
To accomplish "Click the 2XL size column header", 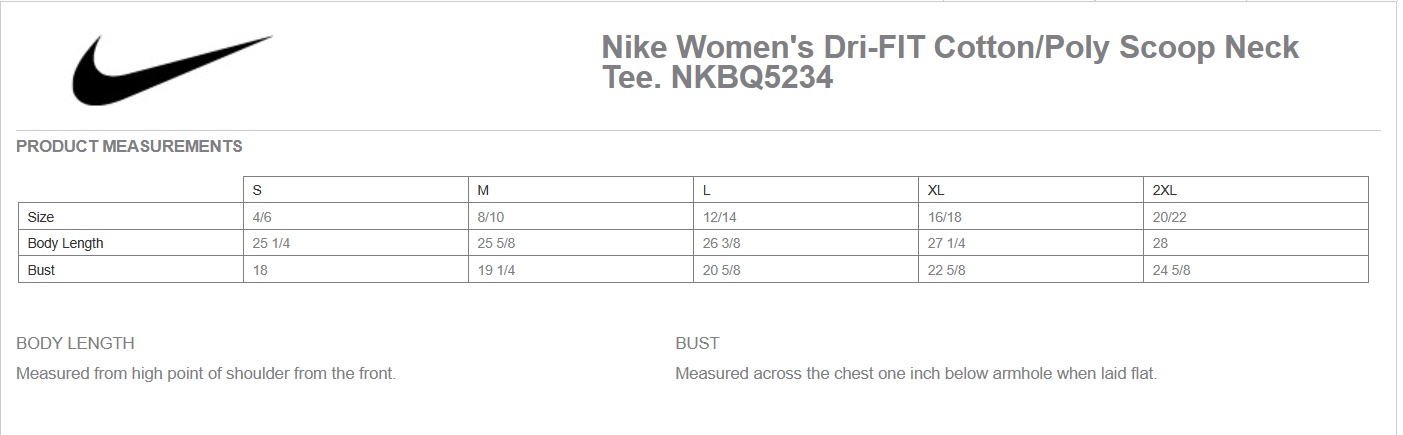I will point(1165,190).
